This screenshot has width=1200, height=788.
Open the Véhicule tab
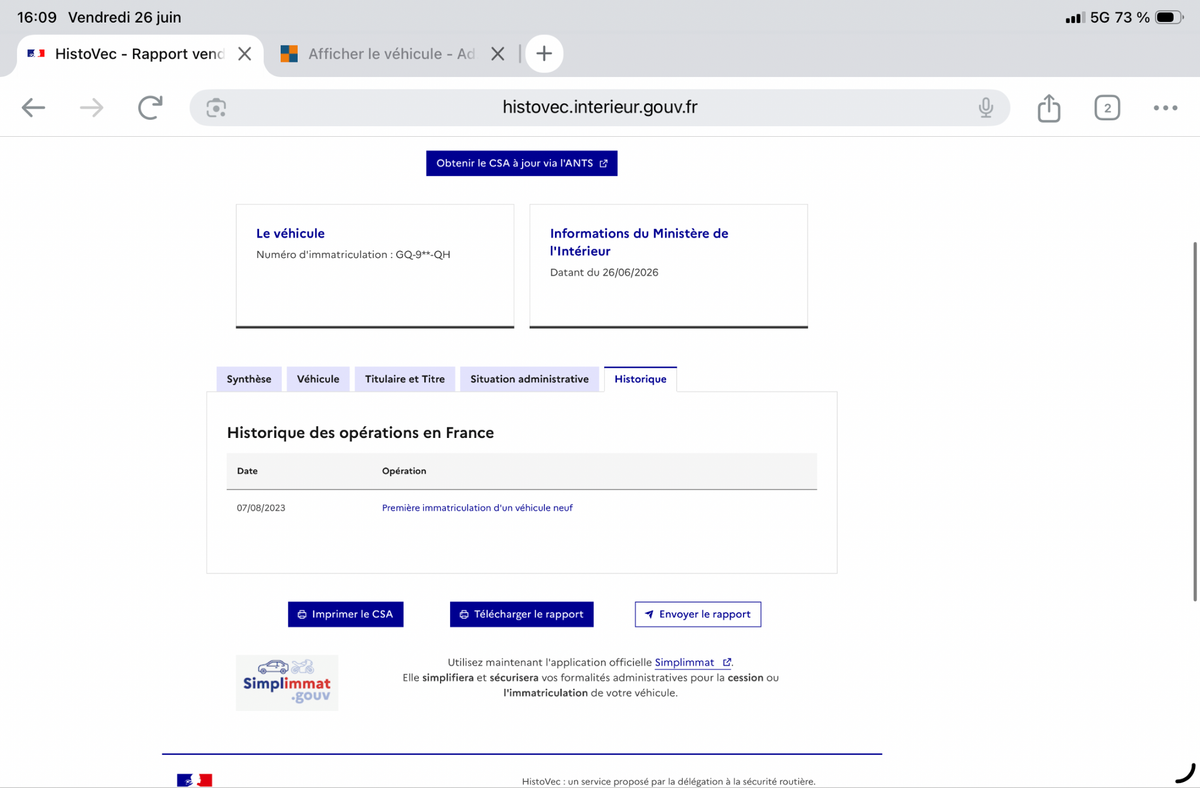[318, 379]
